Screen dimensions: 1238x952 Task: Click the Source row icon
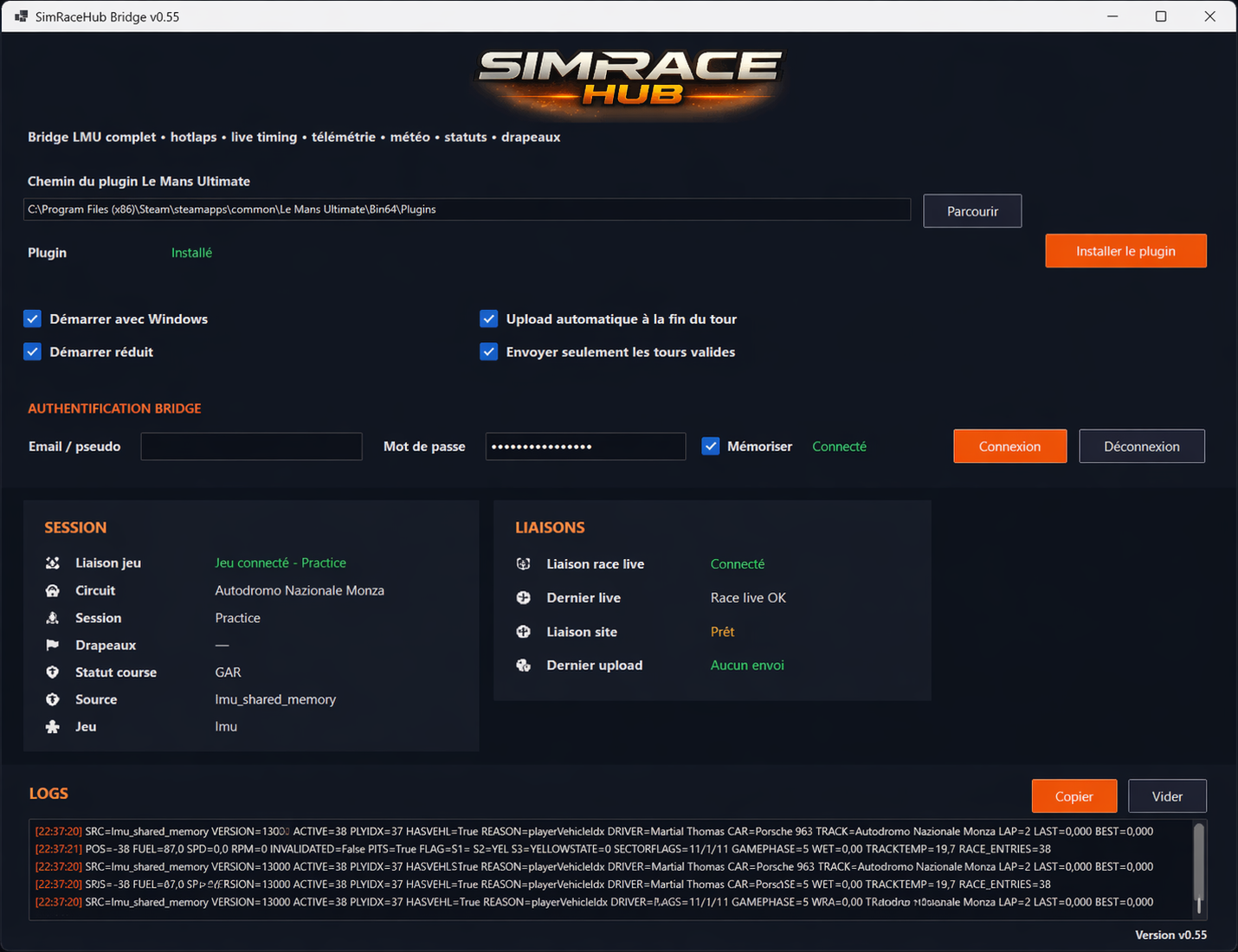pos(53,699)
